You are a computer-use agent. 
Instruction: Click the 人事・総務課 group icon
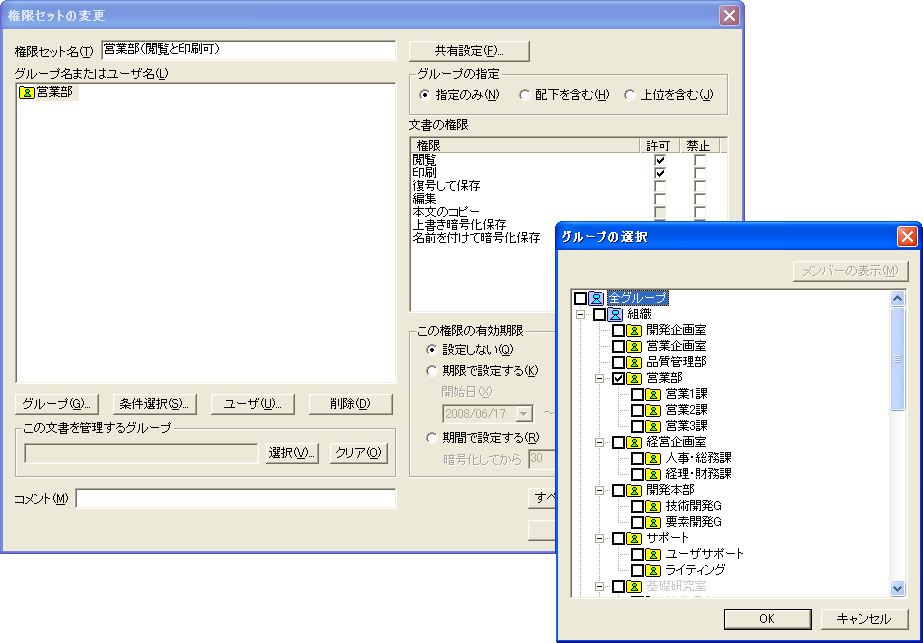pos(653,459)
